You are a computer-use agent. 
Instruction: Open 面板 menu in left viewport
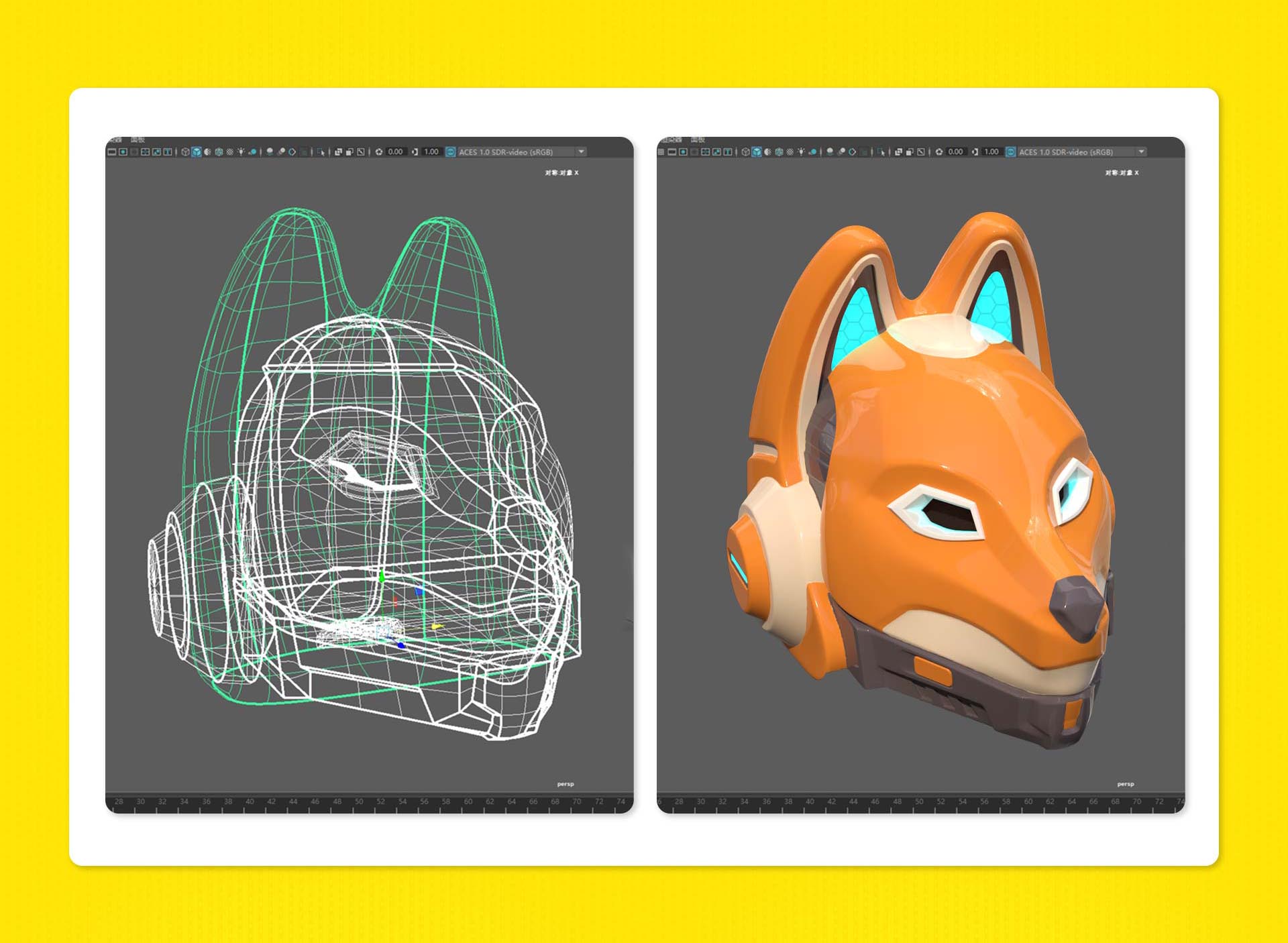pyautogui.click(x=138, y=140)
